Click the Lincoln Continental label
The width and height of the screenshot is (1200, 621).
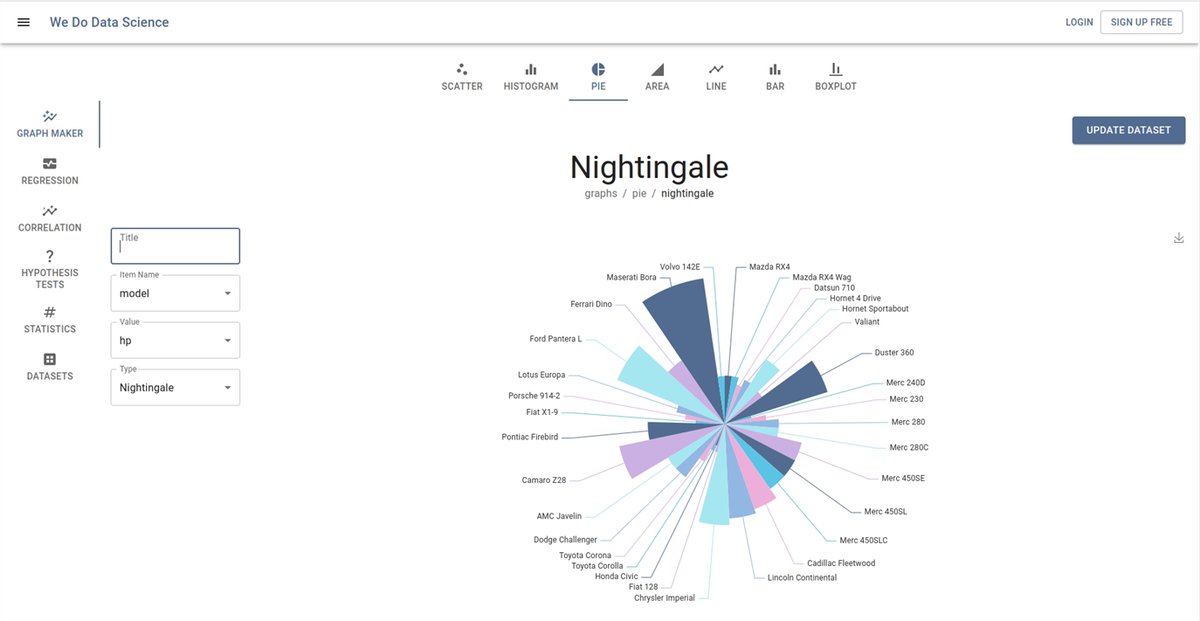coord(802,577)
